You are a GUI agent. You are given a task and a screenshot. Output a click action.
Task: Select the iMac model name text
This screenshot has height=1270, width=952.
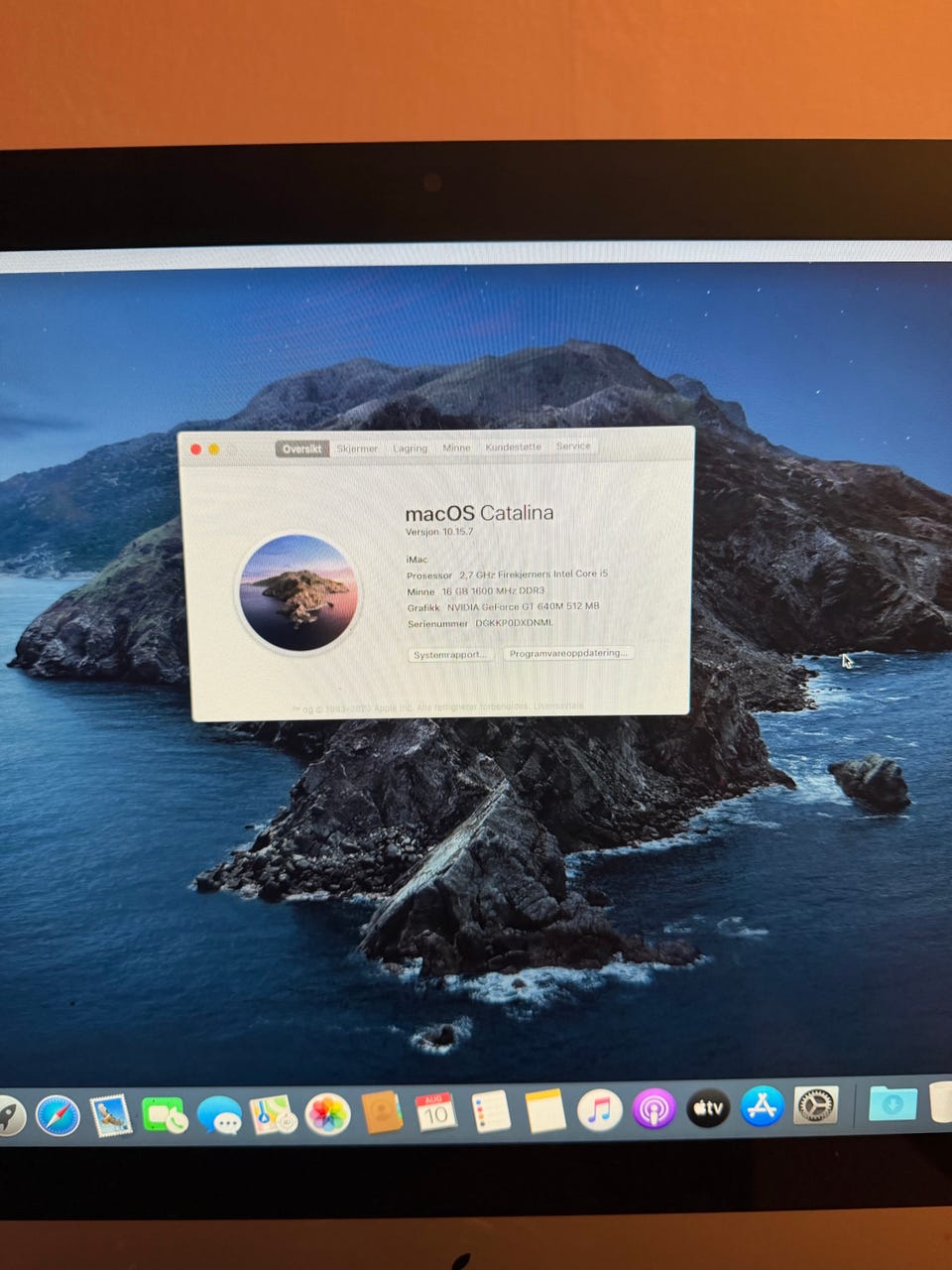[x=417, y=560]
